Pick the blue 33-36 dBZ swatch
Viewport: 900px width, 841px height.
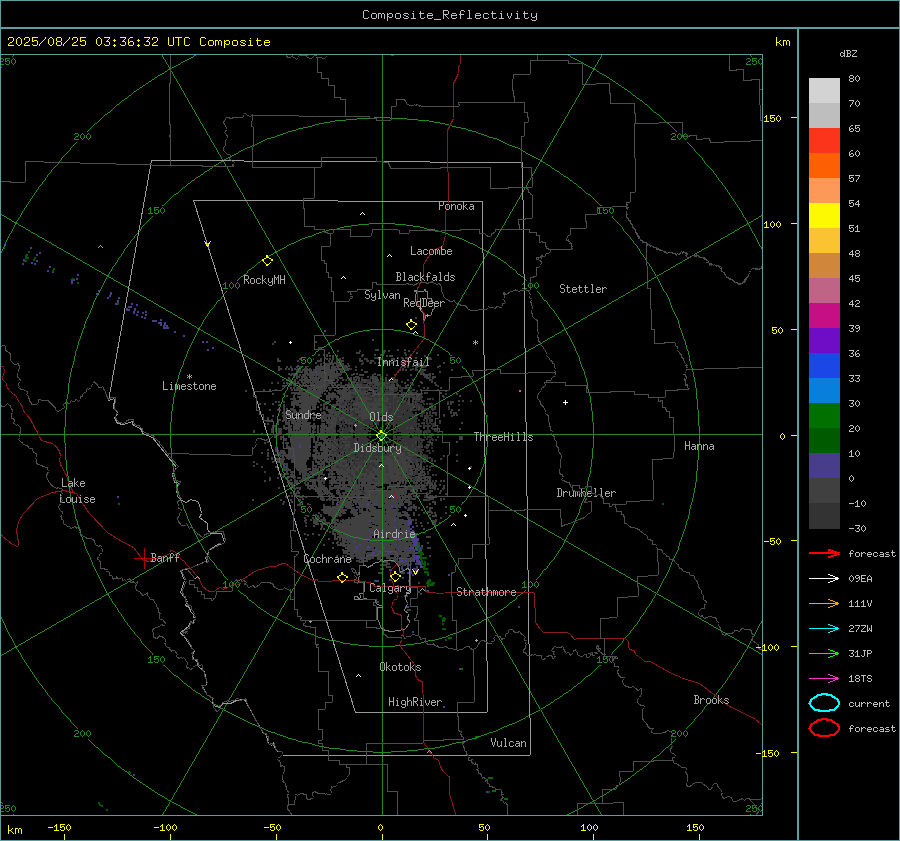point(824,366)
